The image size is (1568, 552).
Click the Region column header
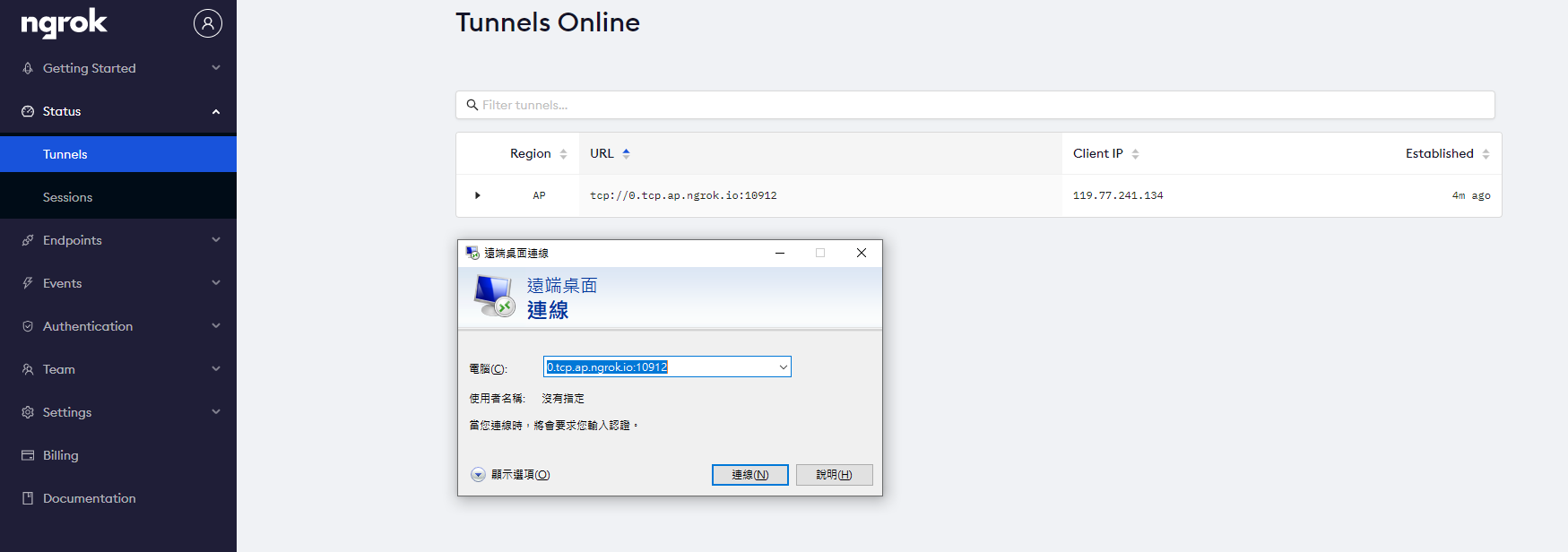click(x=531, y=154)
